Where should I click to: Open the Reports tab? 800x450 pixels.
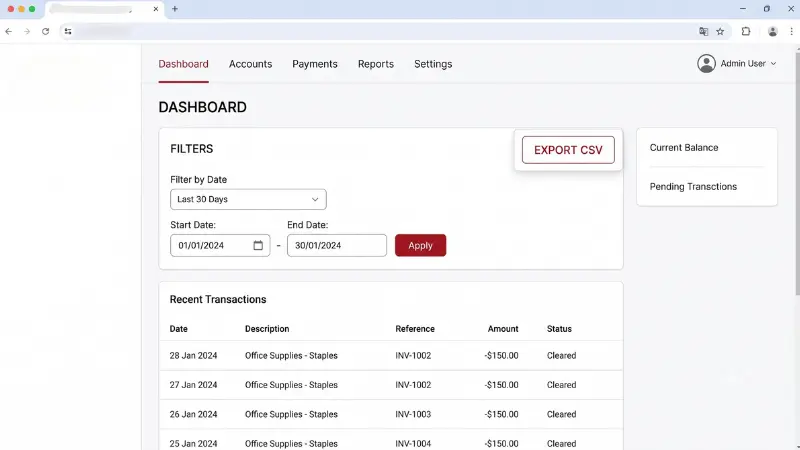[x=376, y=64]
